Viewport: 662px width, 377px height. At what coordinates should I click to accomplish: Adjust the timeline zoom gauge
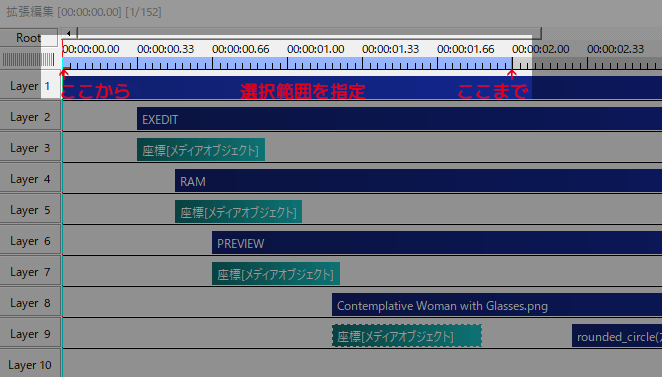[x=29, y=60]
